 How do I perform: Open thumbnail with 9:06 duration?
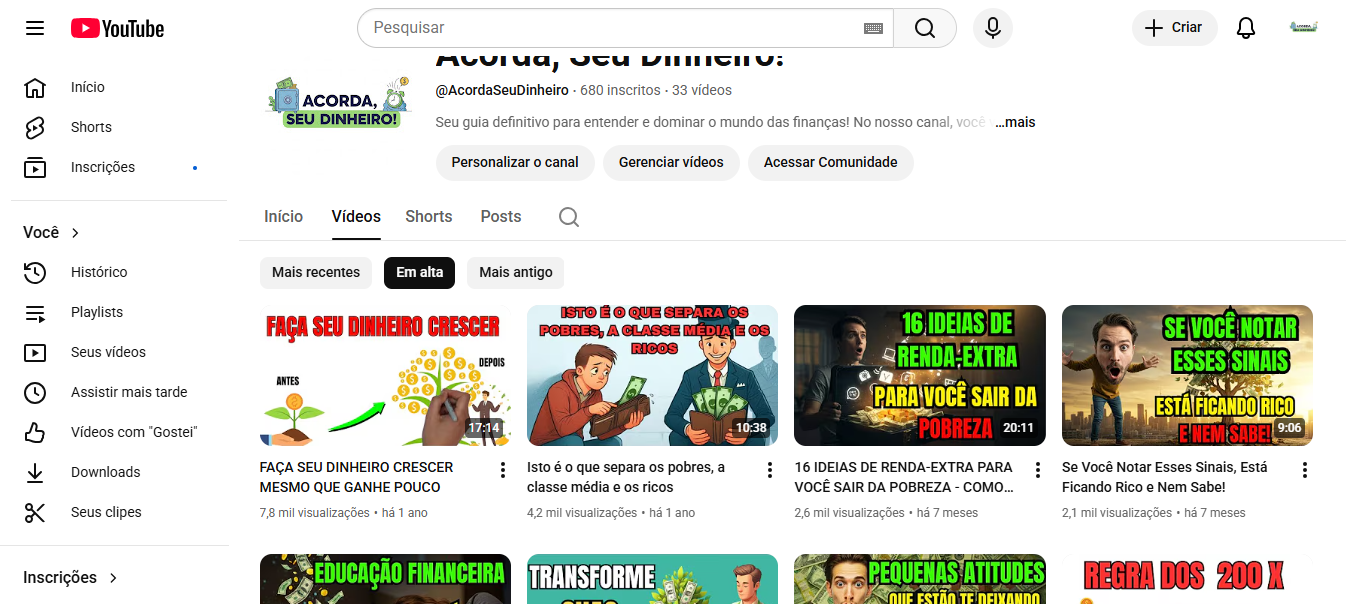(1187, 376)
